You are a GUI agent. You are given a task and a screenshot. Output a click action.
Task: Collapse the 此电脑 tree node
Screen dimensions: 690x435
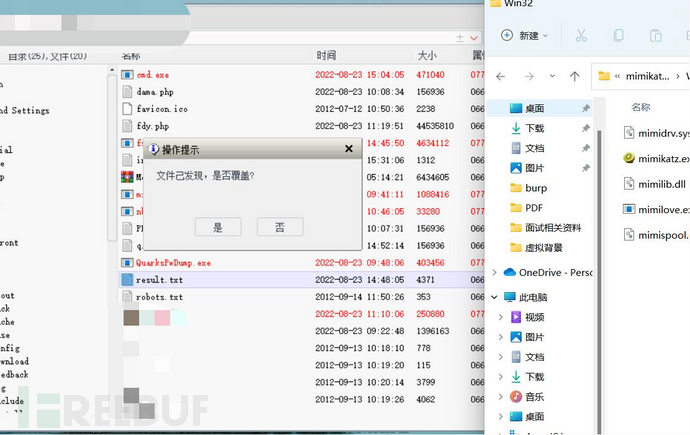click(494, 297)
